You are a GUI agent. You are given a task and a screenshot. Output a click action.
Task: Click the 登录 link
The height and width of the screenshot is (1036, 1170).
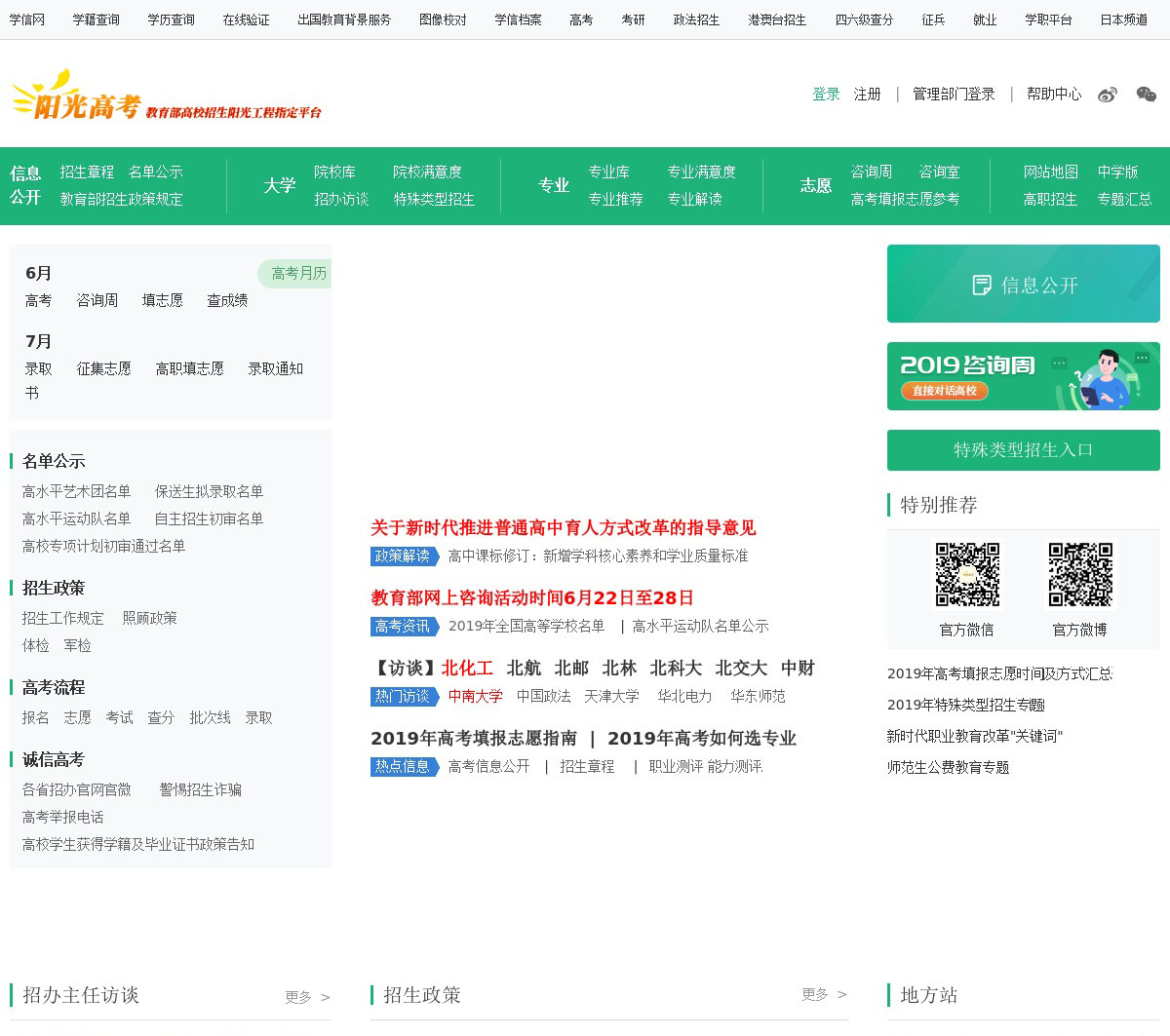826,95
